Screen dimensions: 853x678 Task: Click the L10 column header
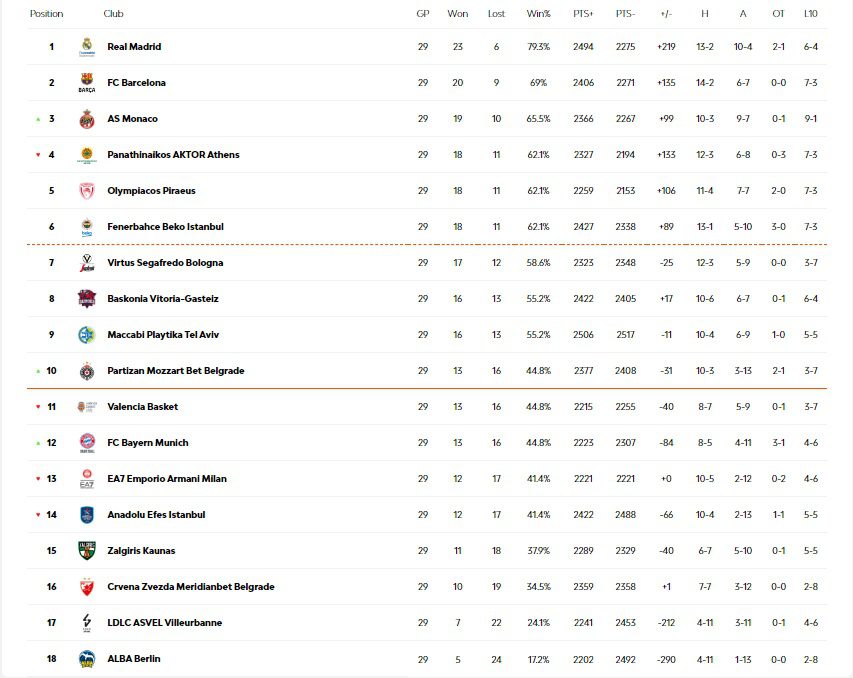coord(810,14)
